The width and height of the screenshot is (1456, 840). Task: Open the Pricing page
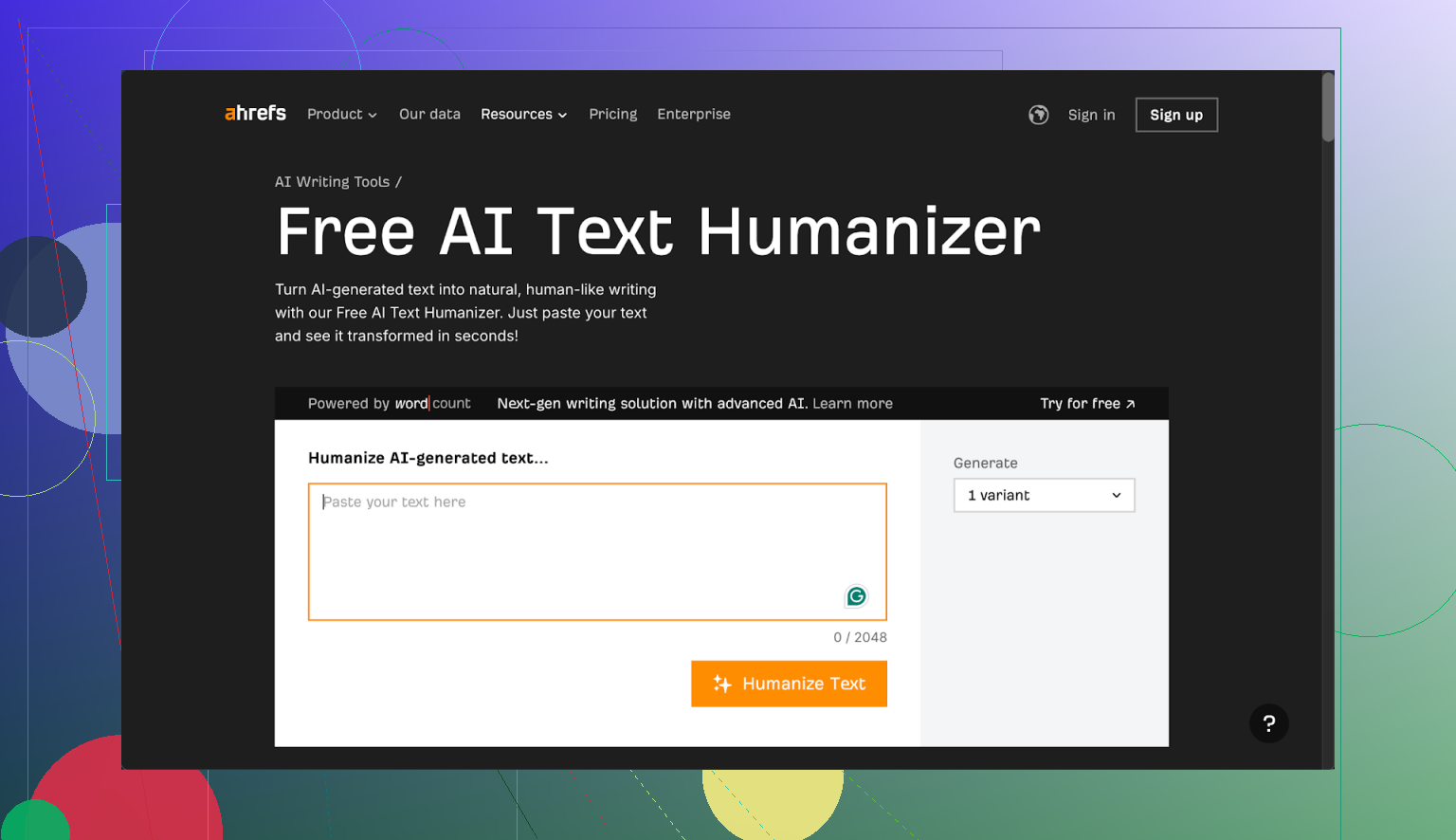coord(612,115)
